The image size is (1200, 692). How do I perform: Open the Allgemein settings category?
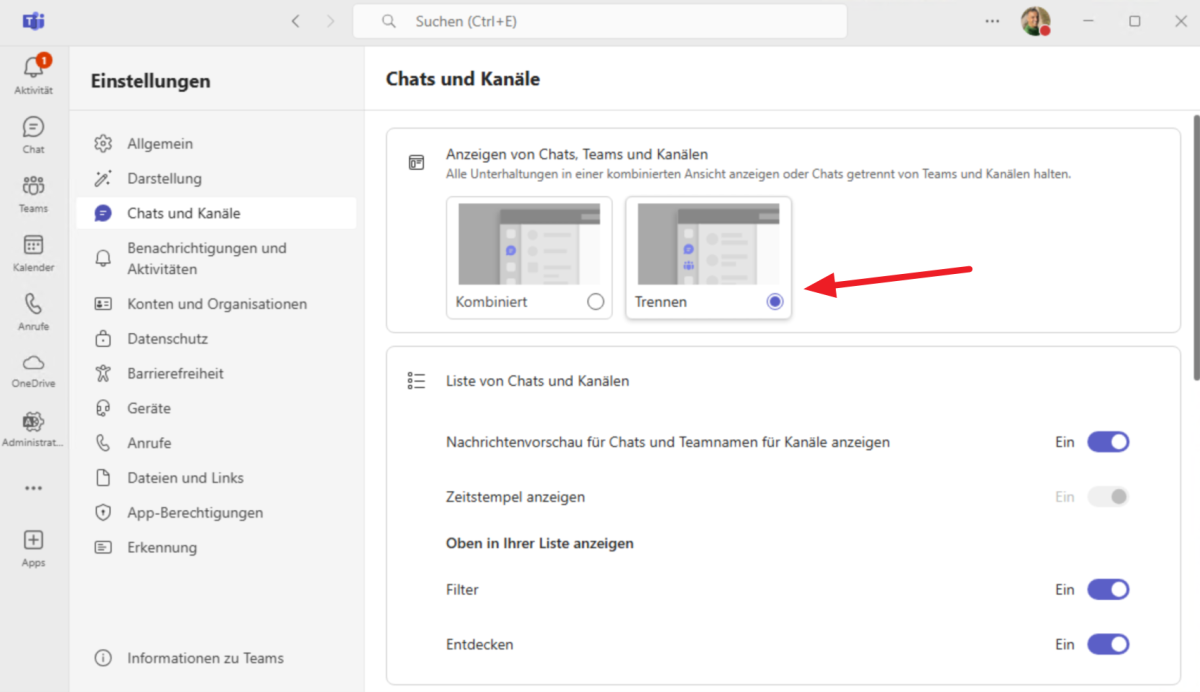[x=160, y=144]
